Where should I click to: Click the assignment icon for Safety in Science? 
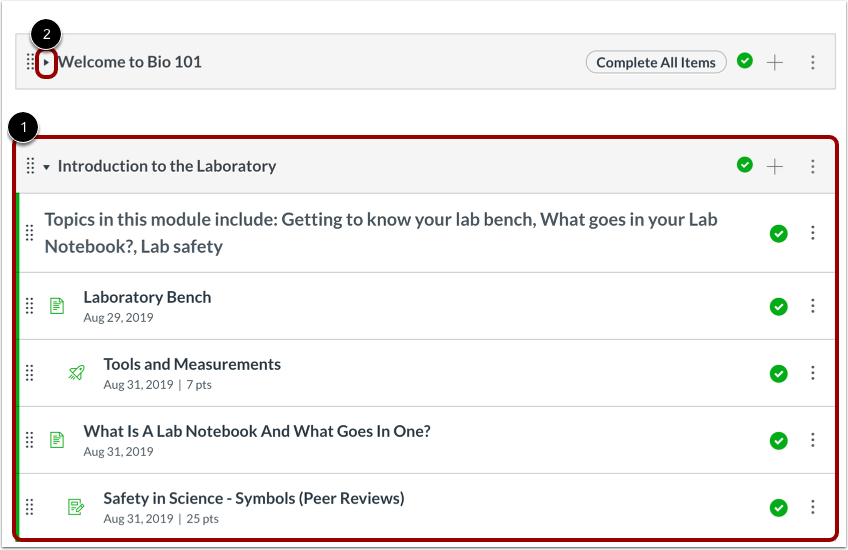[77, 507]
